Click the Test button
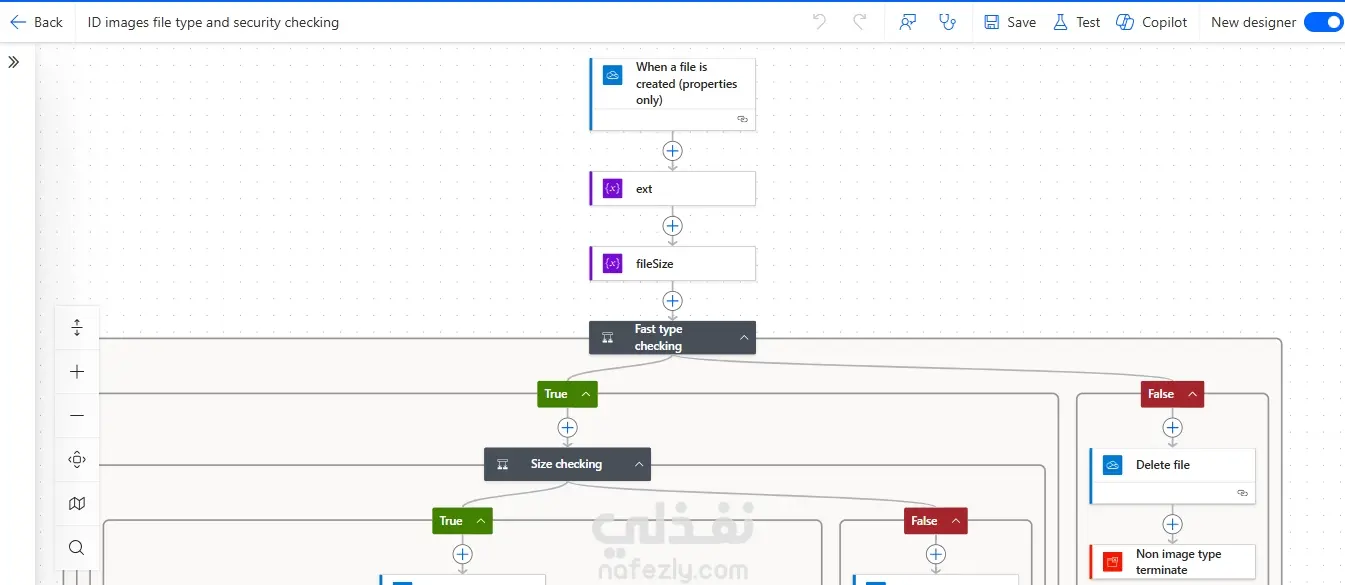Viewport: 1345px width, 585px height. click(1077, 22)
